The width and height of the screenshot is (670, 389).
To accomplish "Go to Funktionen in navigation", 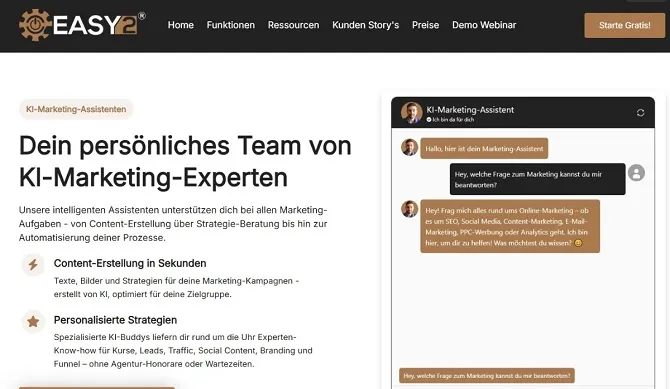I will pyautogui.click(x=231, y=25).
